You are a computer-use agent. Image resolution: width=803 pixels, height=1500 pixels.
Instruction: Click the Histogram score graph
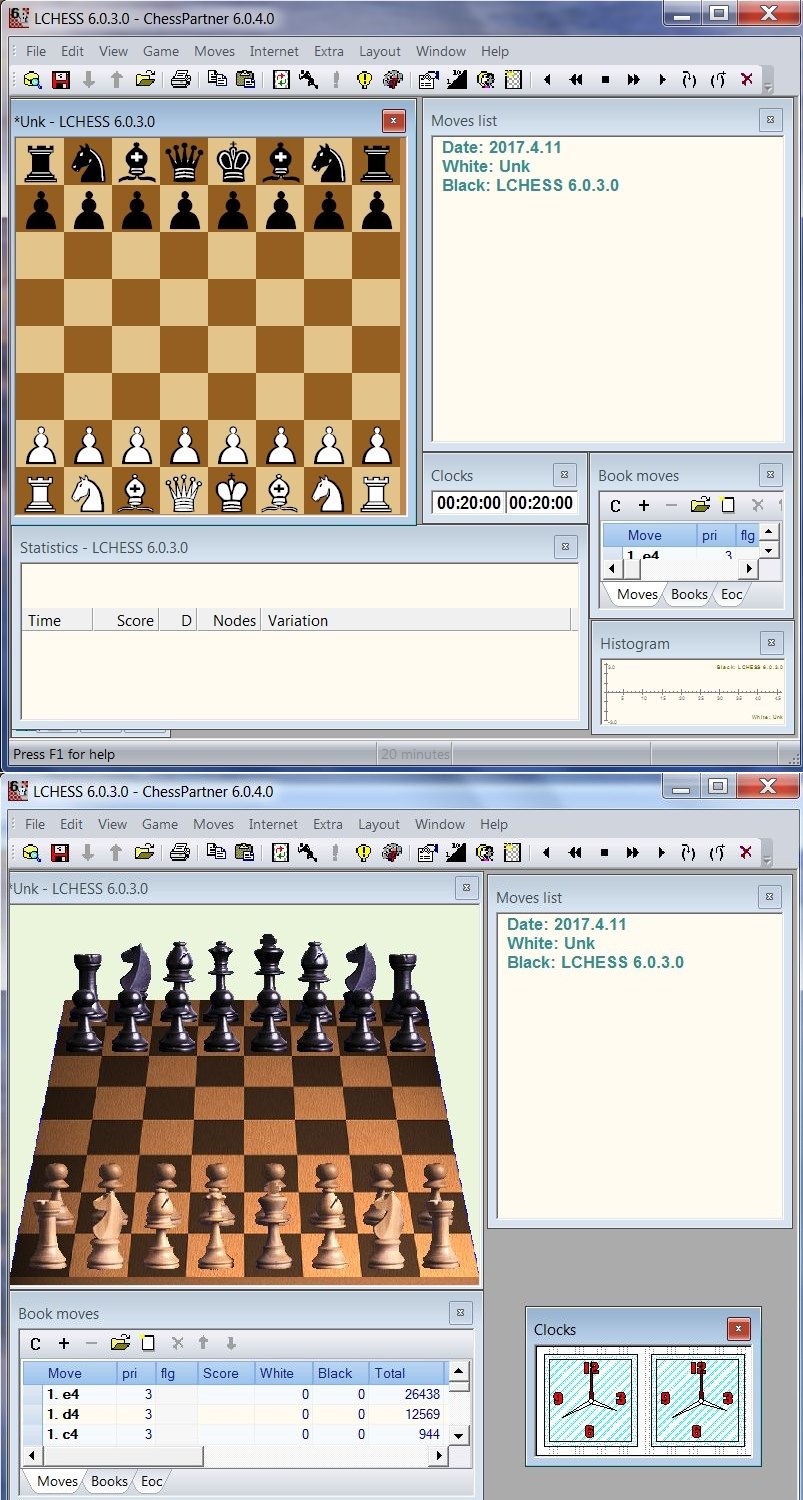tap(692, 692)
